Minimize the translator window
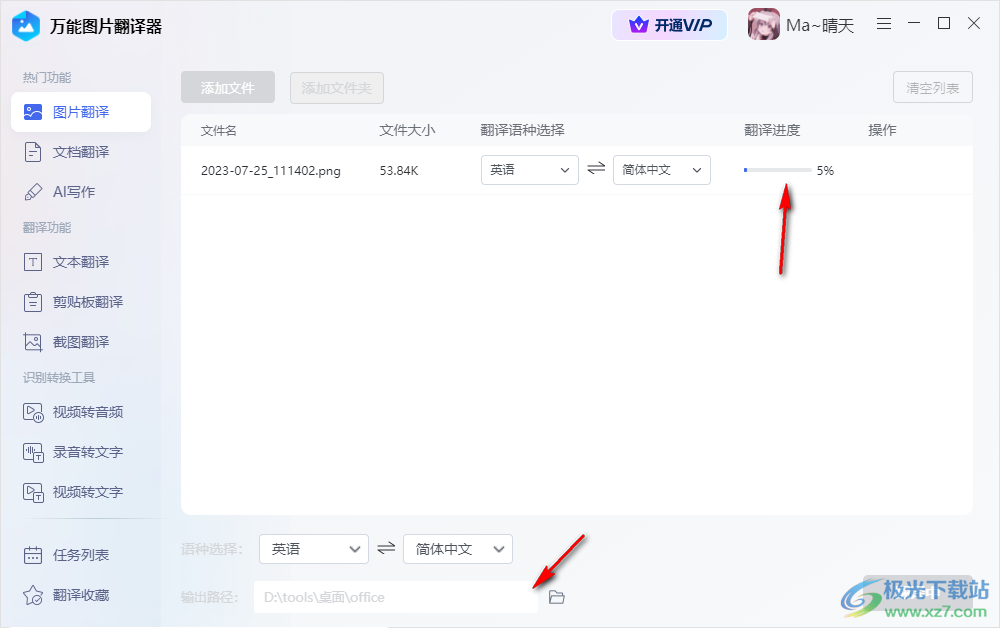 [914, 24]
